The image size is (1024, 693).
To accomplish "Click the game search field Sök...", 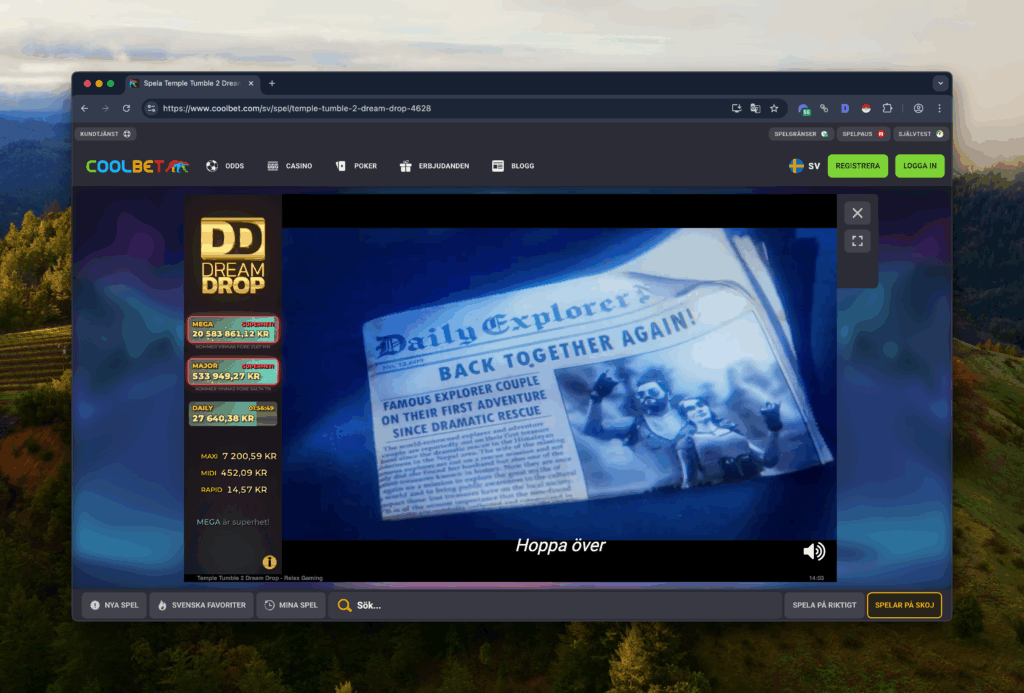I will pos(555,605).
